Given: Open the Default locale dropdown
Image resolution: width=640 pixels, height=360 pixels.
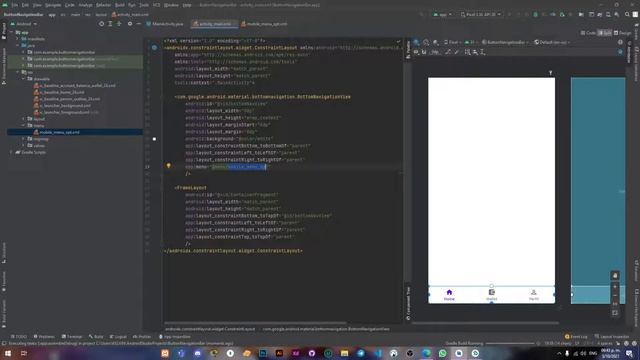Looking at the screenshot, I should coord(552,42).
